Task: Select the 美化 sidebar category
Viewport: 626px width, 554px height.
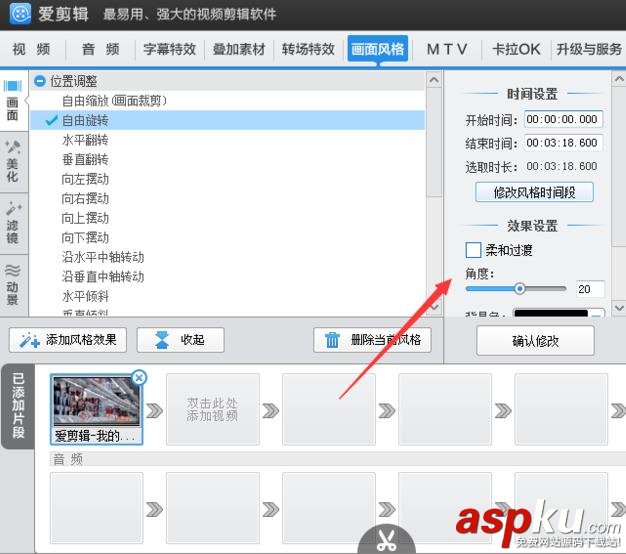Action: tap(13, 162)
